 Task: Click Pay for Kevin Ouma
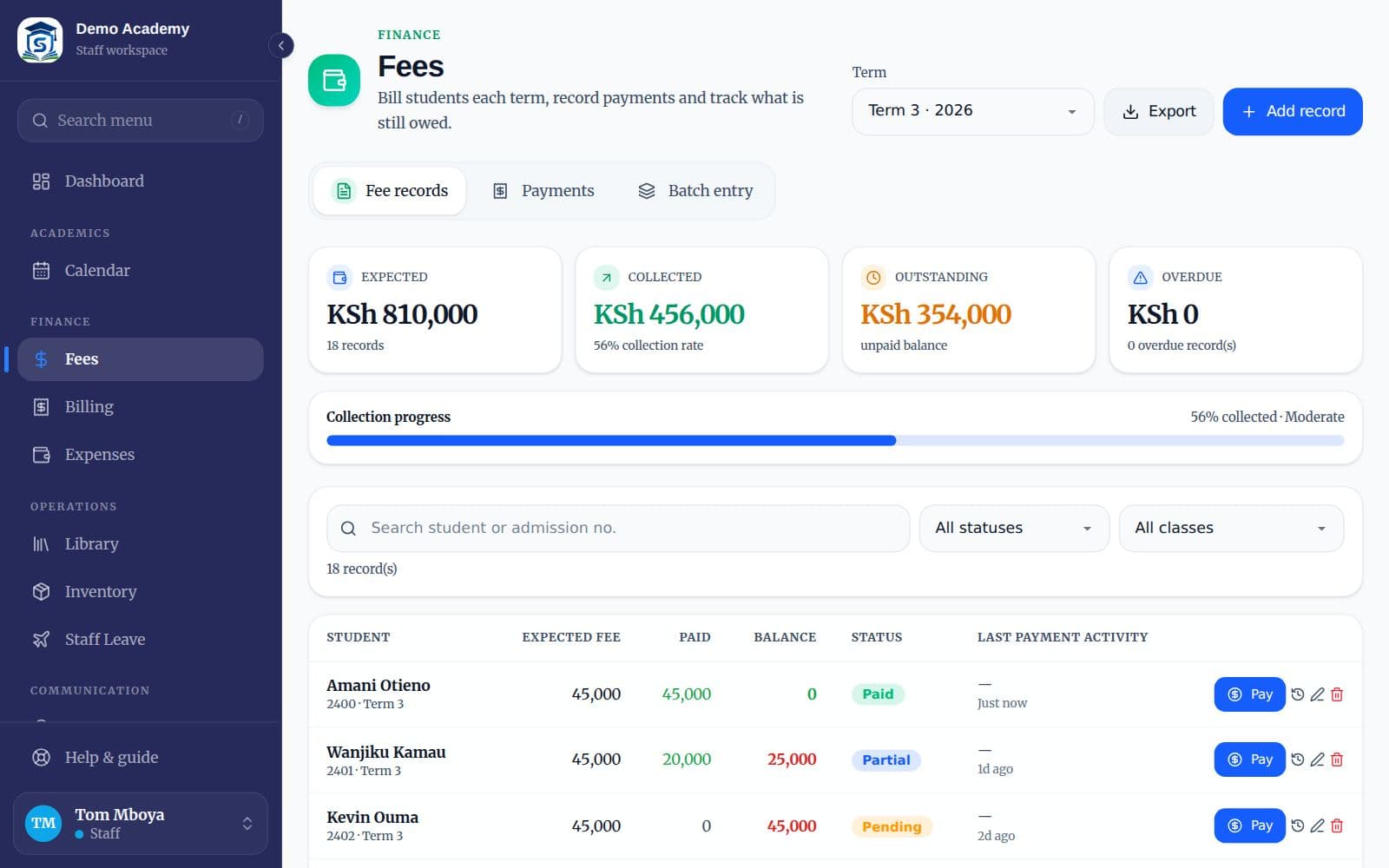[1249, 825]
